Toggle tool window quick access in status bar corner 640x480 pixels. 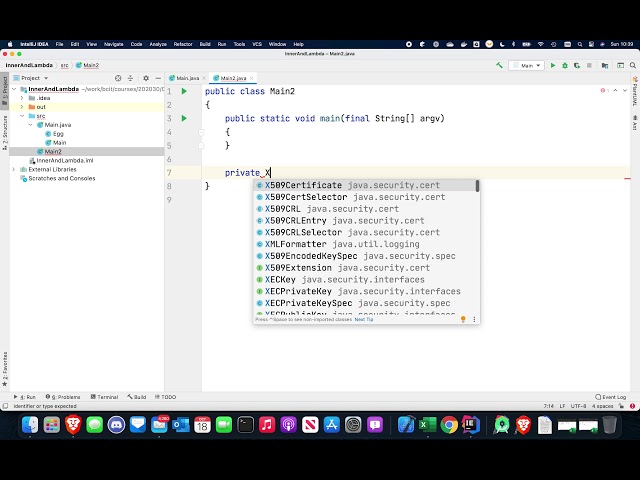point(5,406)
